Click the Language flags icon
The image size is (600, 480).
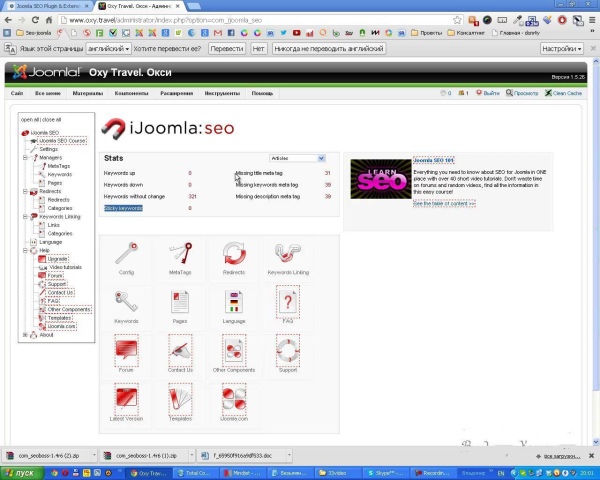[234, 303]
